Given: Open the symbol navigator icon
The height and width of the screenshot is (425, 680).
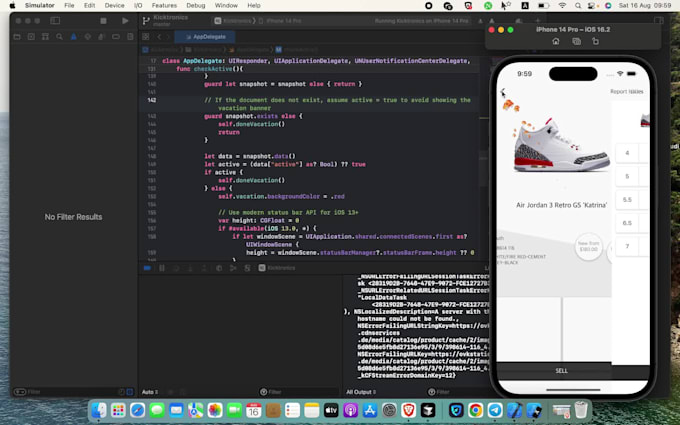Looking at the screenshot, I should tap(45, 37).
